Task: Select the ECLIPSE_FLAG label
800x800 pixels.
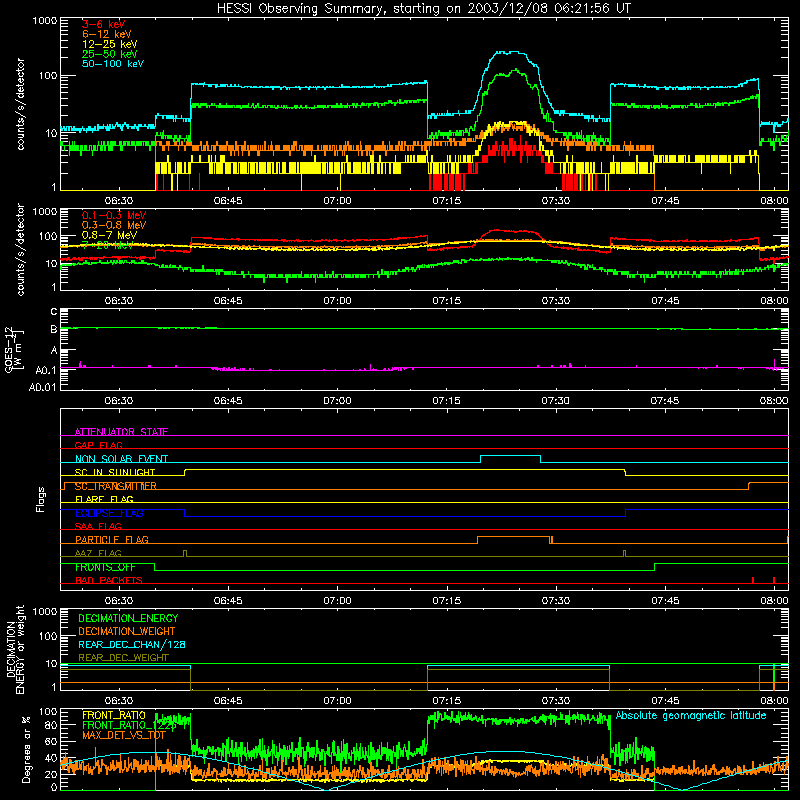Action: pyautogui.click(x=109, y=513)
